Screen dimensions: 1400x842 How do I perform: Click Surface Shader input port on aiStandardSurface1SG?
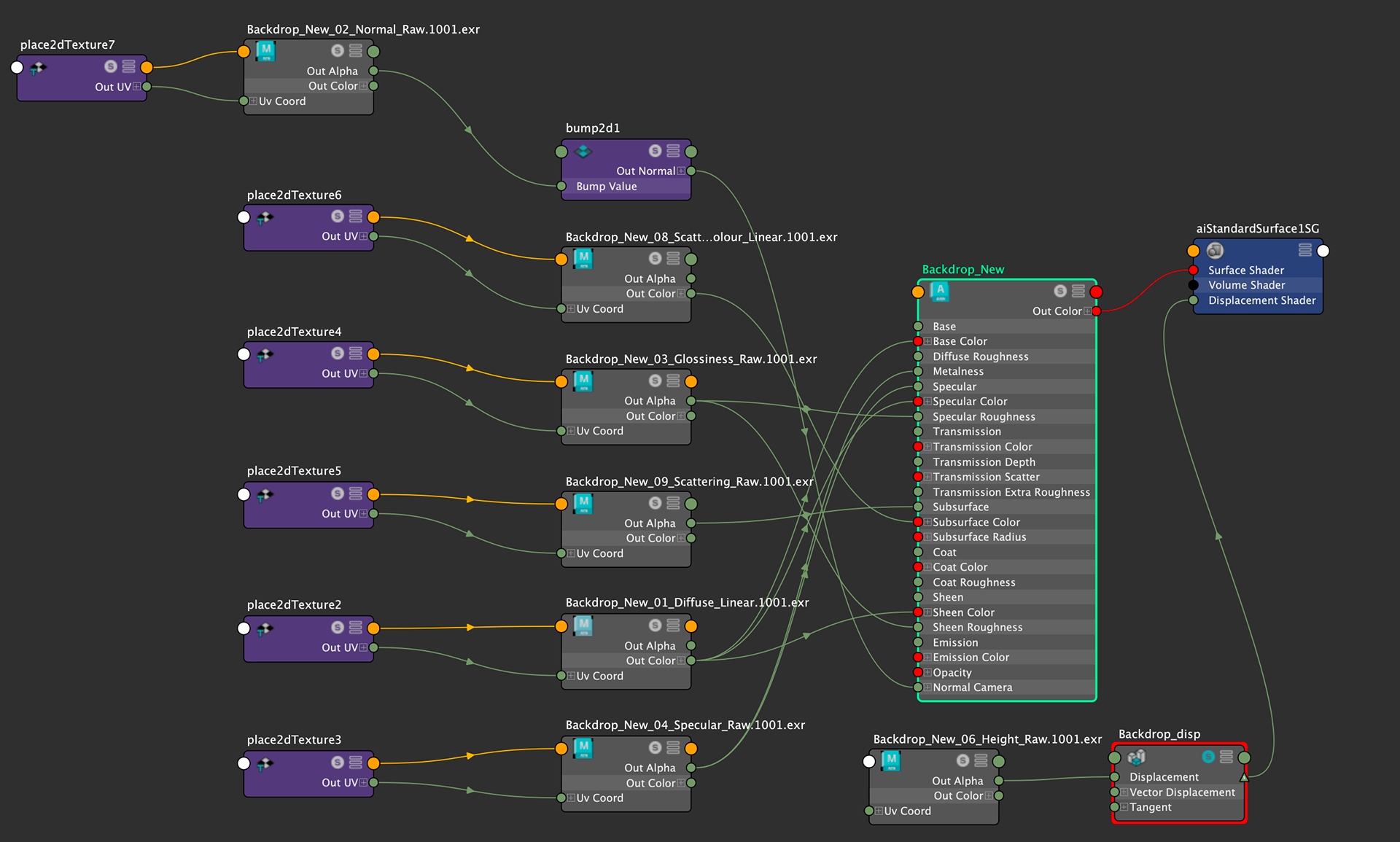click(x=1194, y=270)
